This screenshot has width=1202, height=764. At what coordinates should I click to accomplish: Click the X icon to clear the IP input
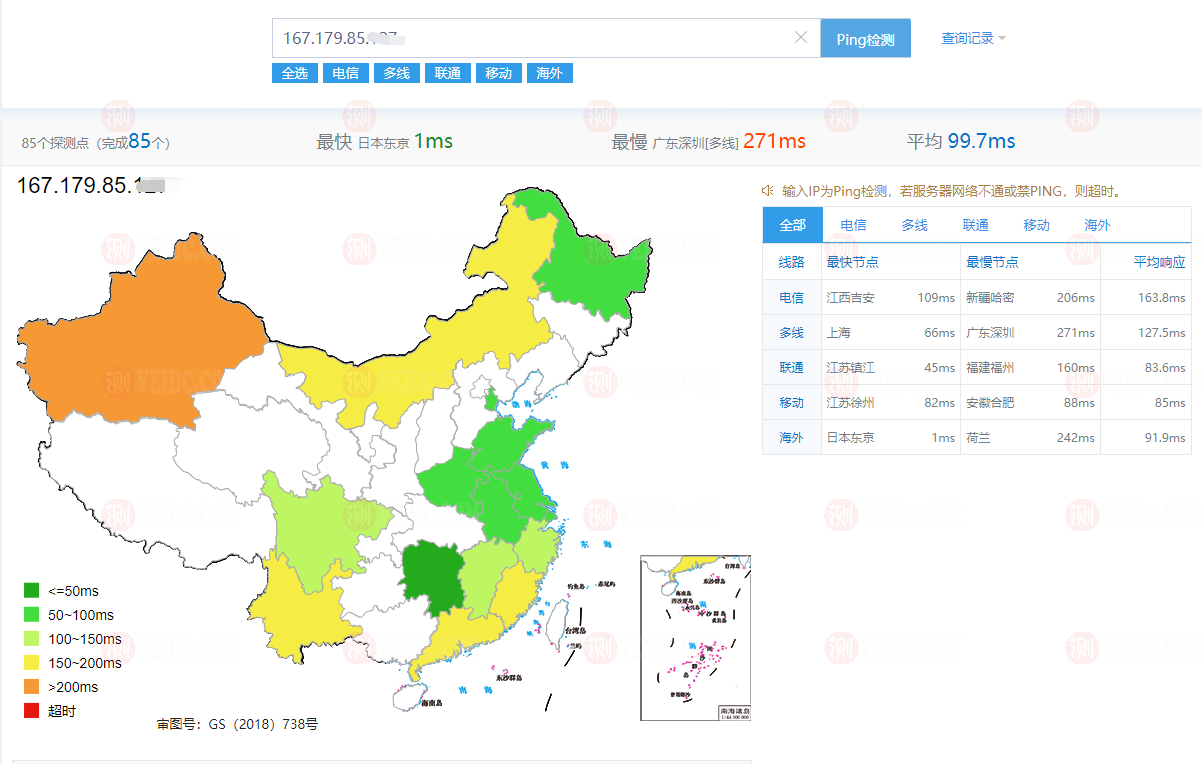pyautogui.click(x=800, y=37)
